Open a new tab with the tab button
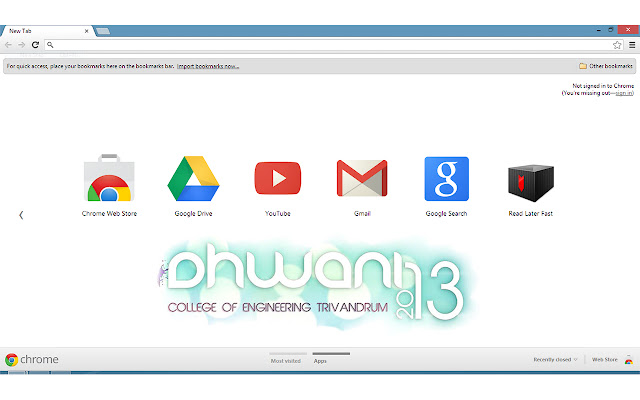640x400 pixels. click(x=102, y=31)
